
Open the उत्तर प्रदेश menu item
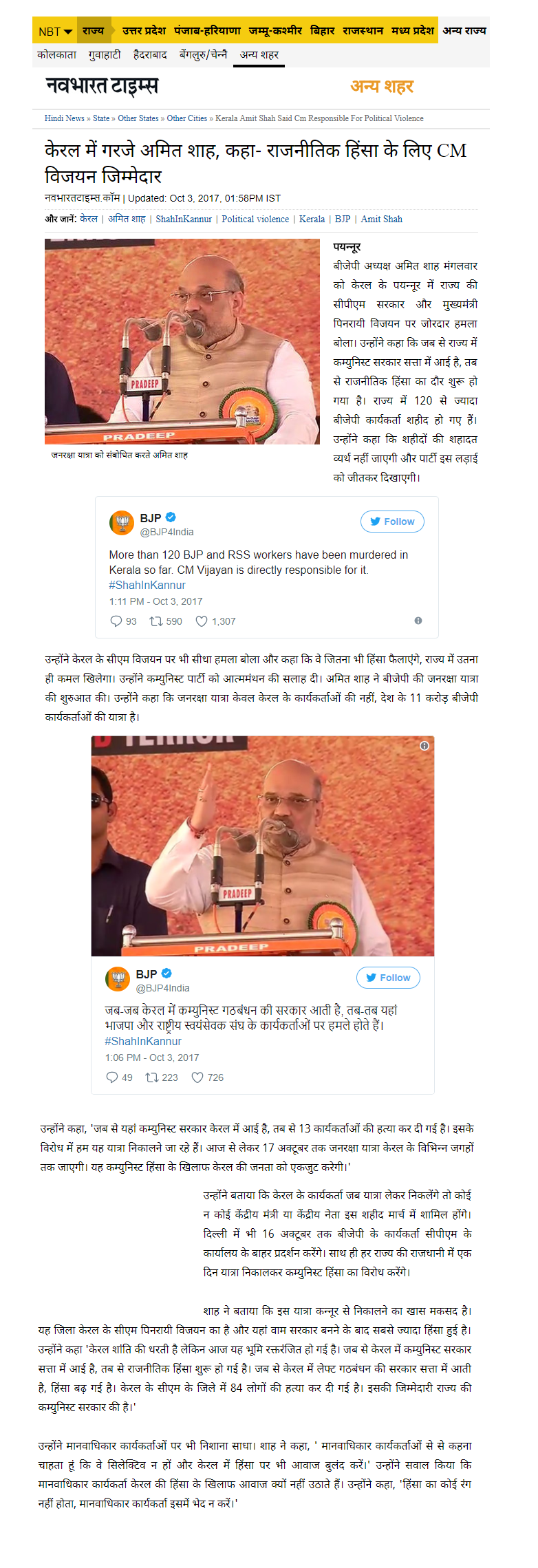144,30
